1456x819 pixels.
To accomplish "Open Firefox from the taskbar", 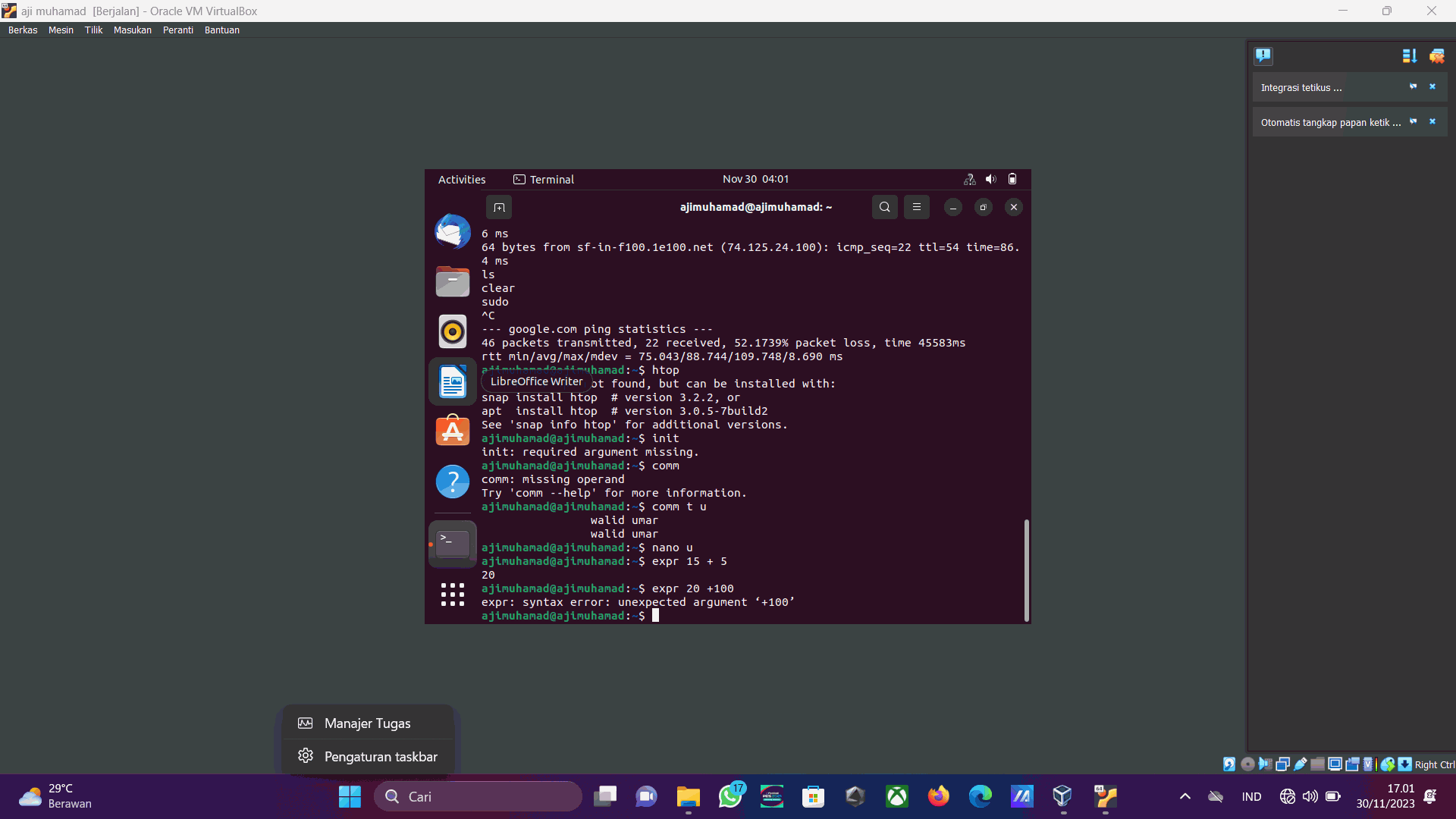I will 939,796.
